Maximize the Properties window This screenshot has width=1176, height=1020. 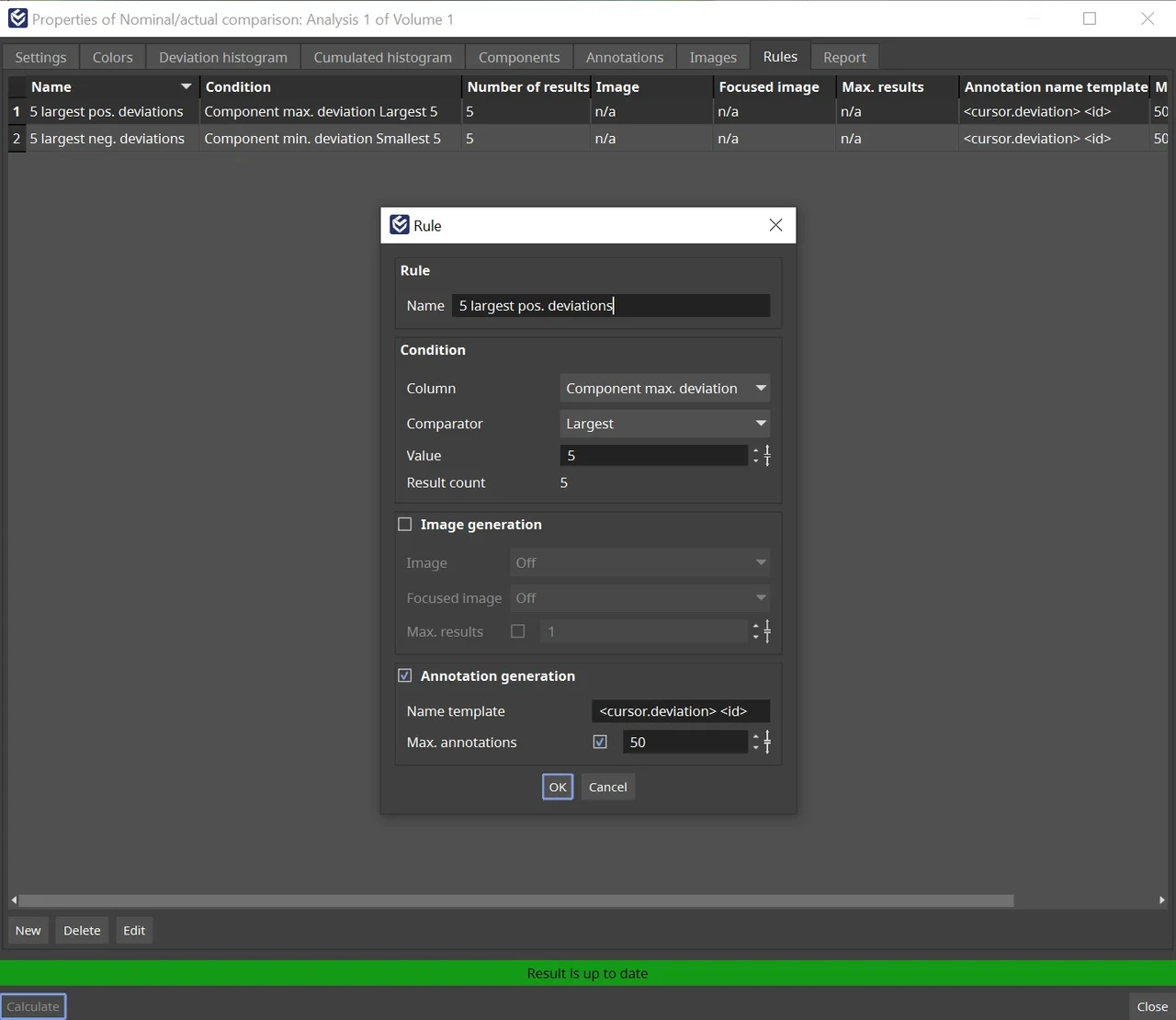(1090, 18)
